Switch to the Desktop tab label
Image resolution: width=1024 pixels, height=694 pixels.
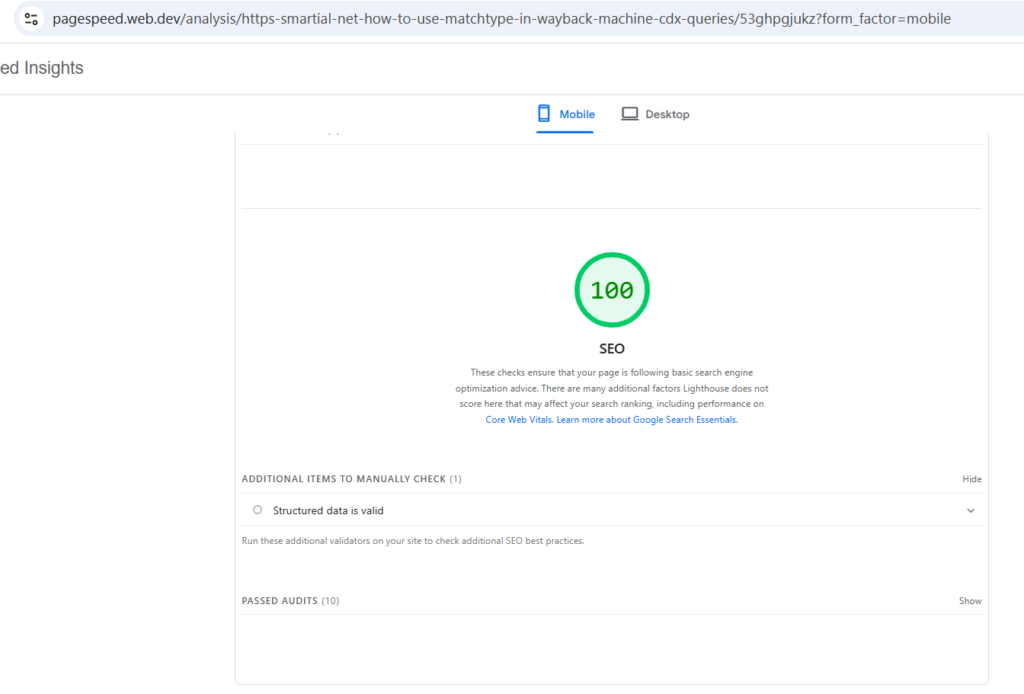pyautogui.click(x=667, y=114)
